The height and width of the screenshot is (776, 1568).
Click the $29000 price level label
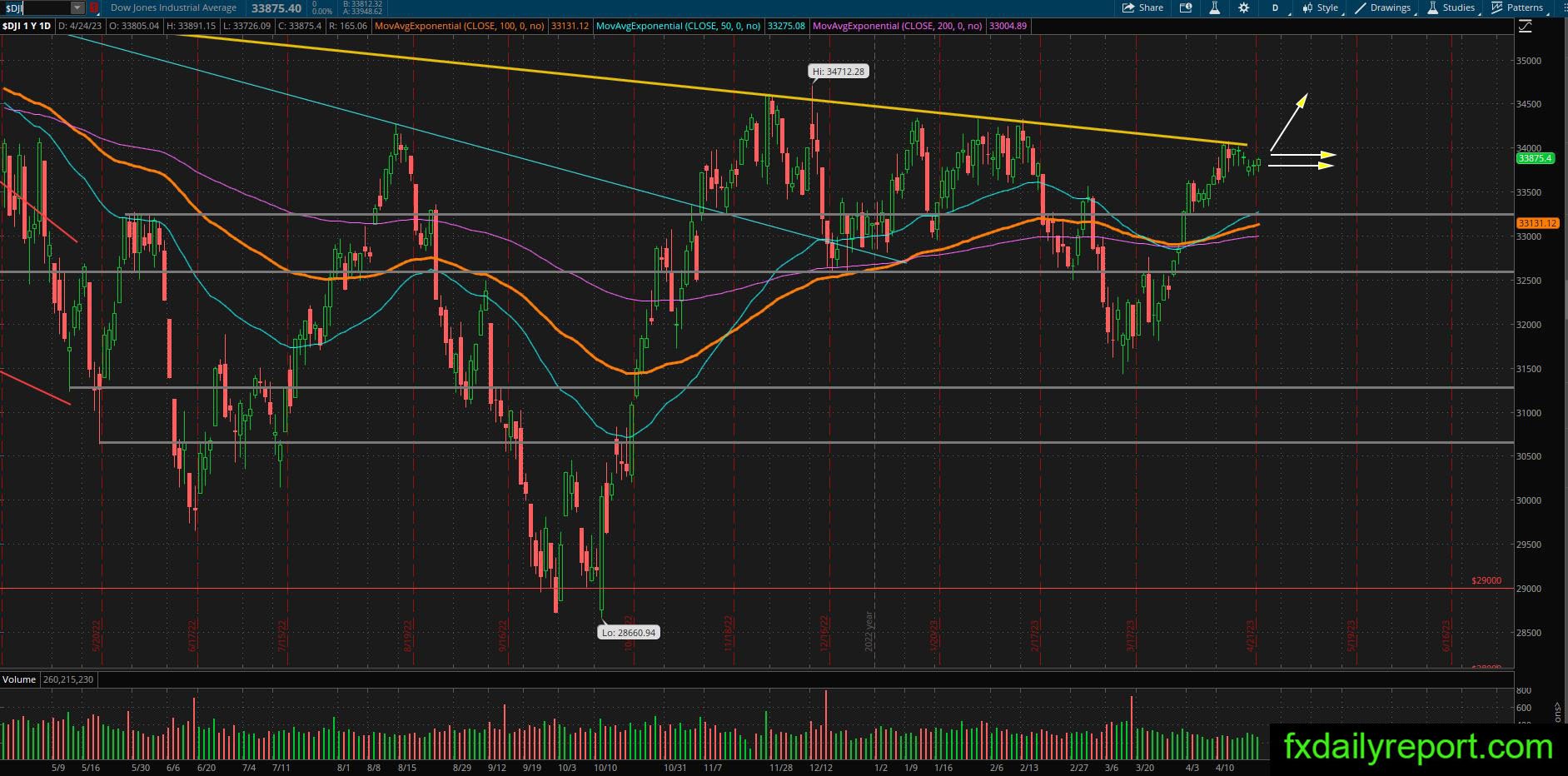tap(1486, 580)
